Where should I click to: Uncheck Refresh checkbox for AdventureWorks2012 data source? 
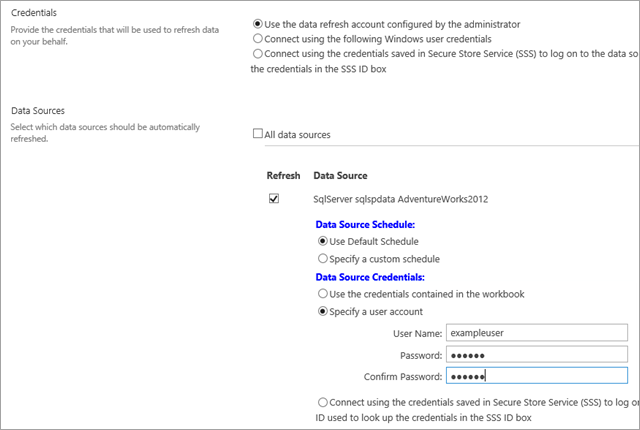click(x=274, y=199)
